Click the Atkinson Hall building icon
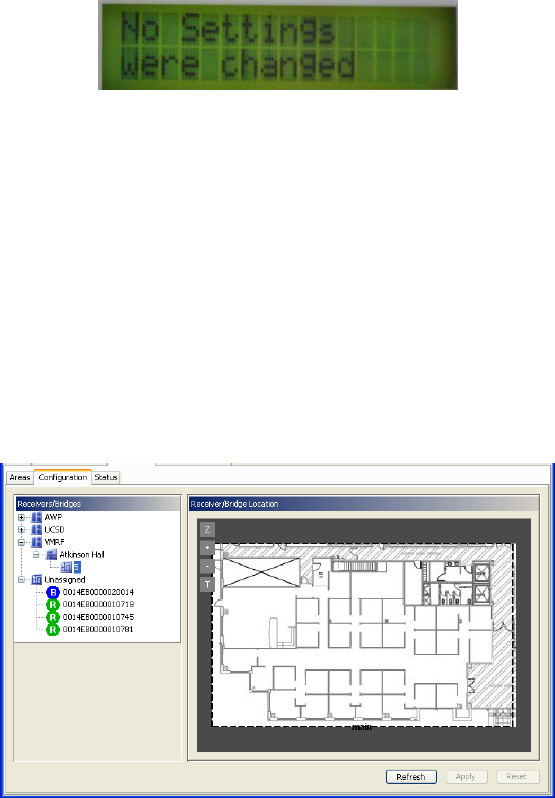The width and height of the screenshot is (555, 798). point(51,554)
